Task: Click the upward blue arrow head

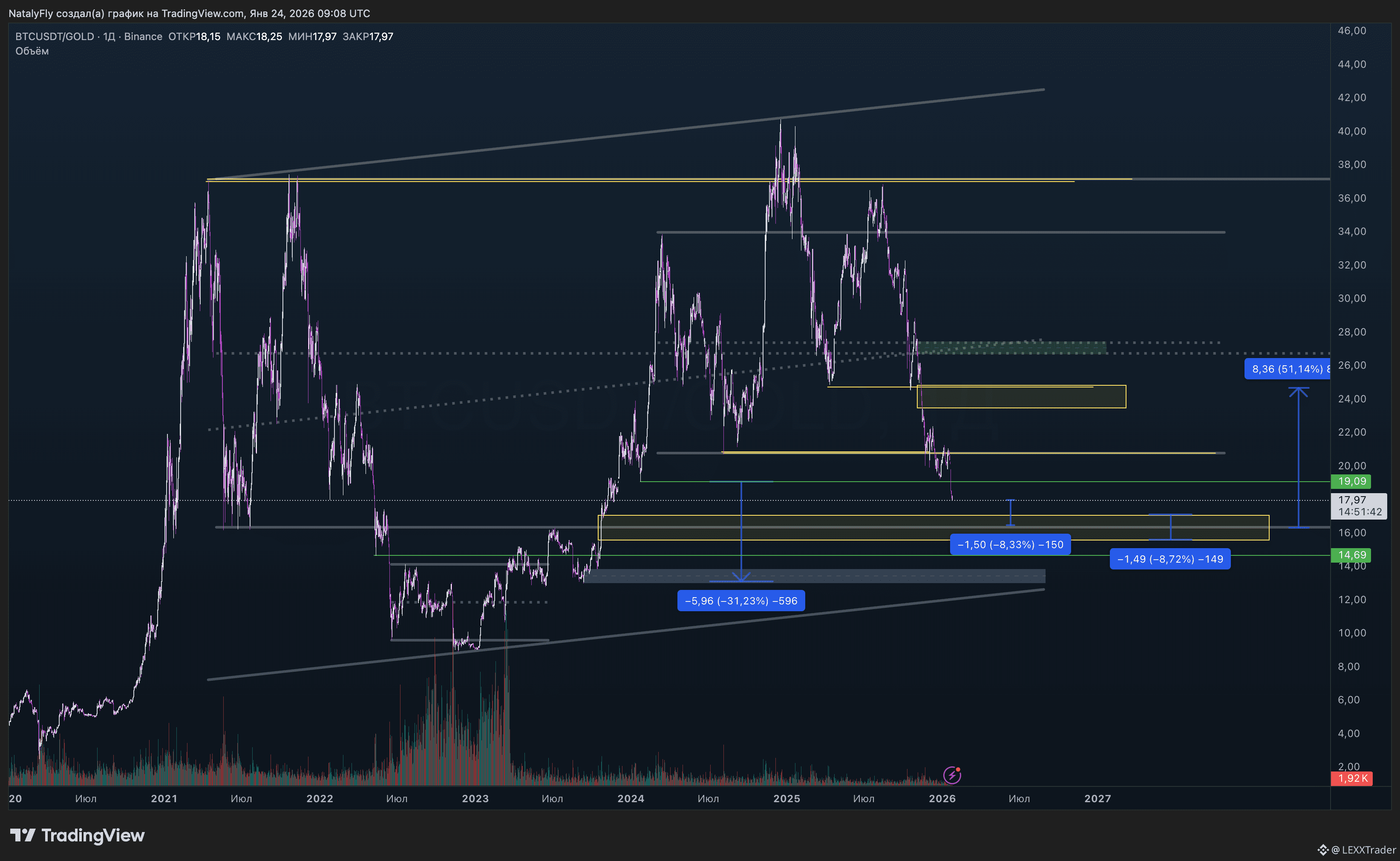Action: tap(1298, 391)
